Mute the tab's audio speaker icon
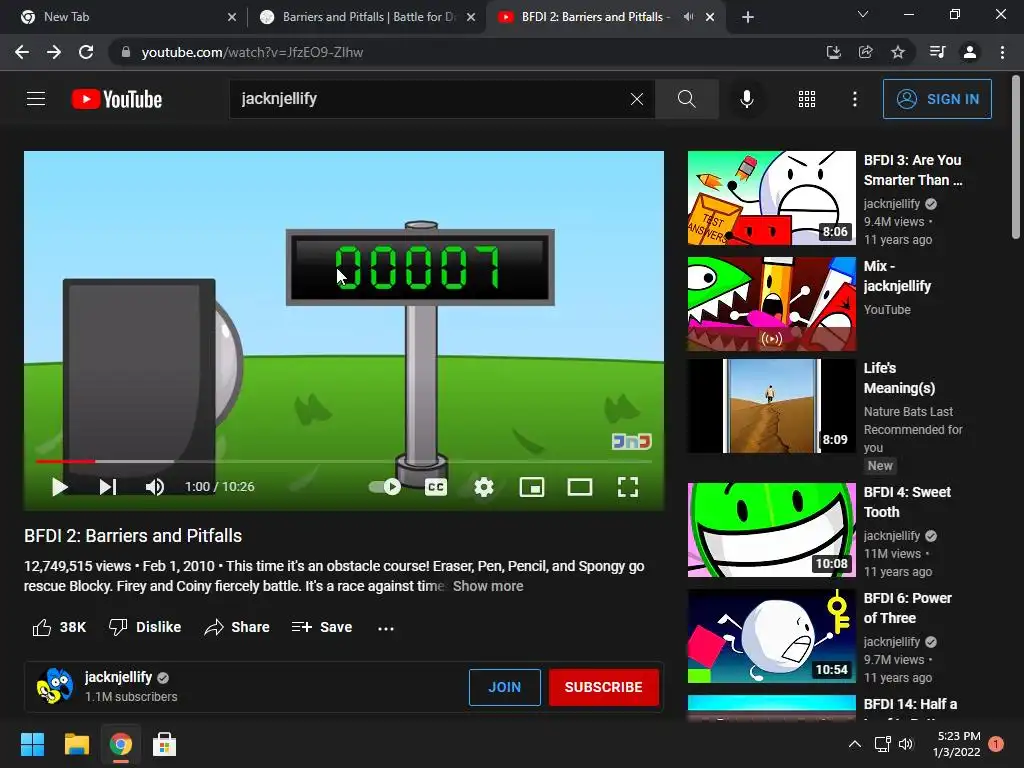The image size is (1024, 768). click(x=688, y=17)
